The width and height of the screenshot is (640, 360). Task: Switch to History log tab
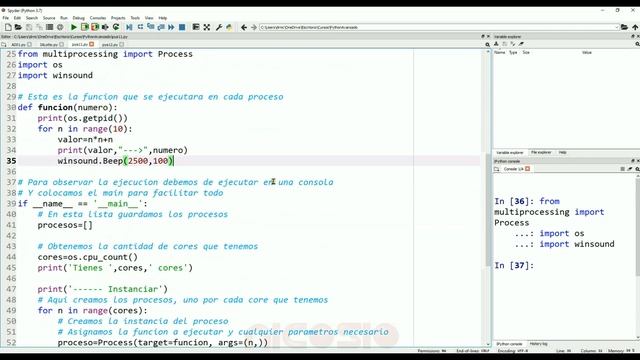538,344
